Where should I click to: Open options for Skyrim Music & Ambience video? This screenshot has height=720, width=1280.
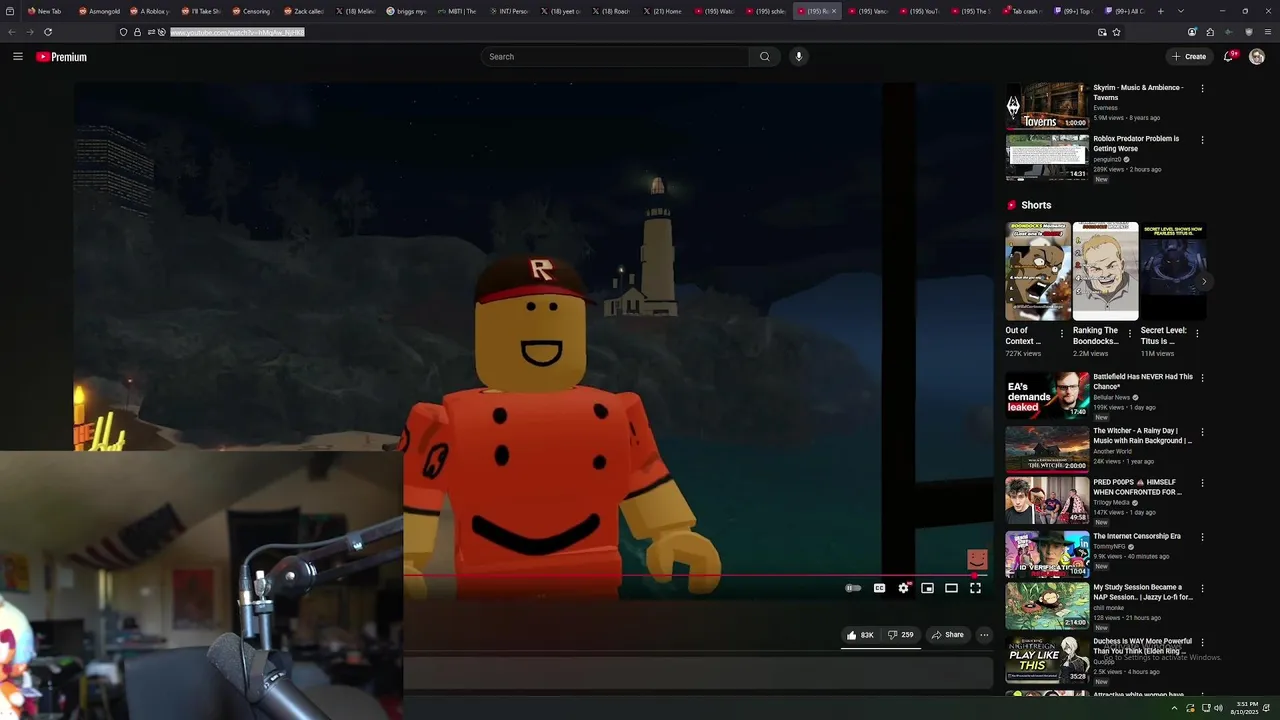(1202, 88)
